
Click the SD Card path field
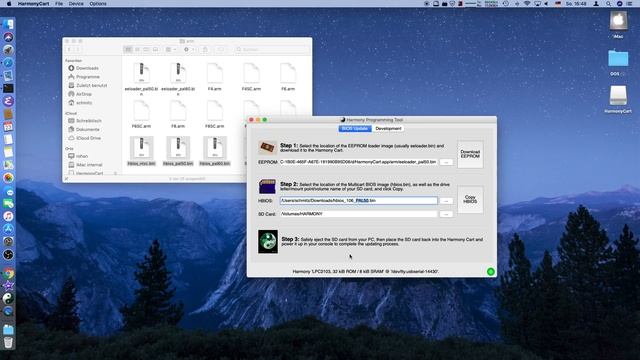pos(358,214)
